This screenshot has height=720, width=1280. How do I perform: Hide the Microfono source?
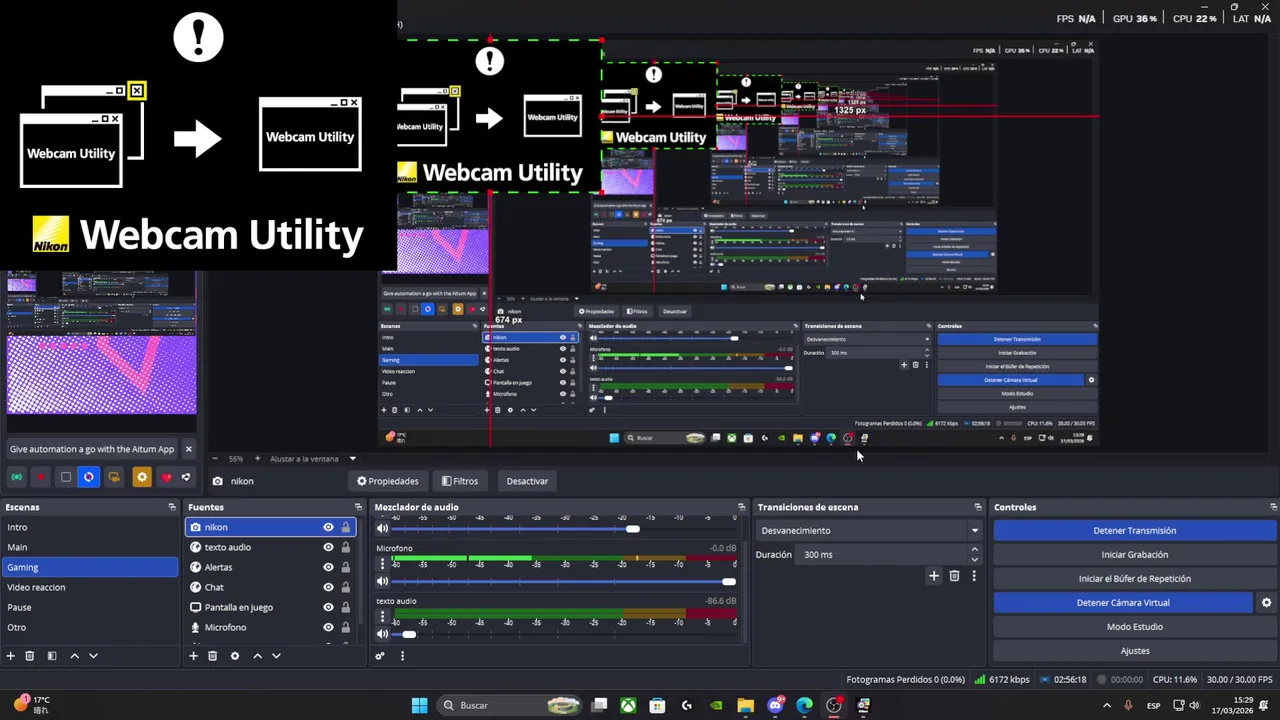click(328, 627)
